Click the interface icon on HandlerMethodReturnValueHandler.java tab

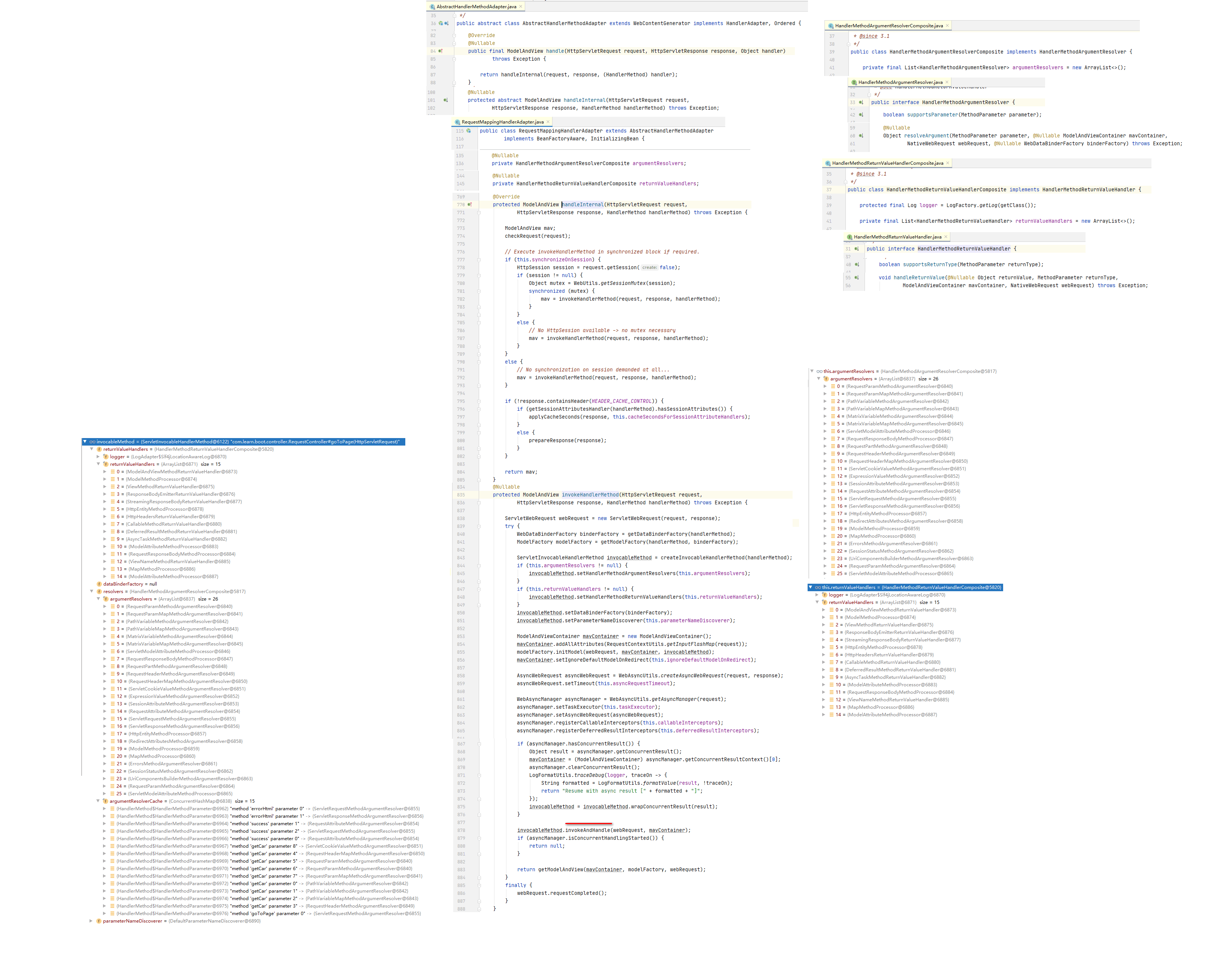pos(850,237)
